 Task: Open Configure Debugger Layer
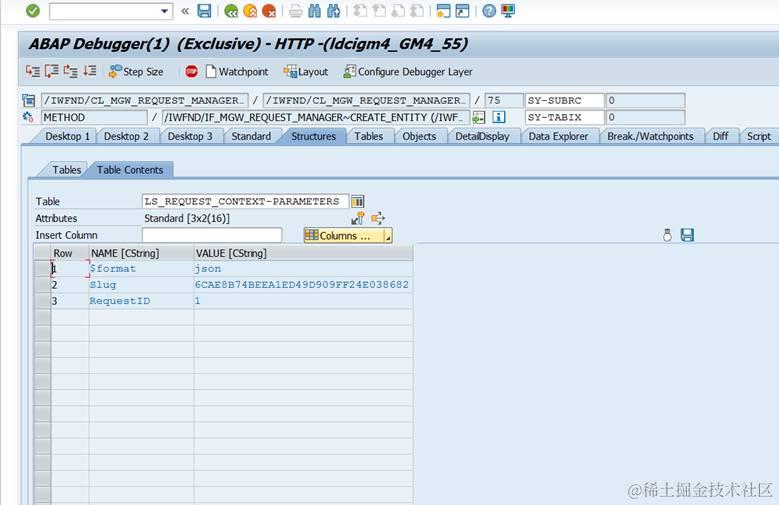(408, 72)
